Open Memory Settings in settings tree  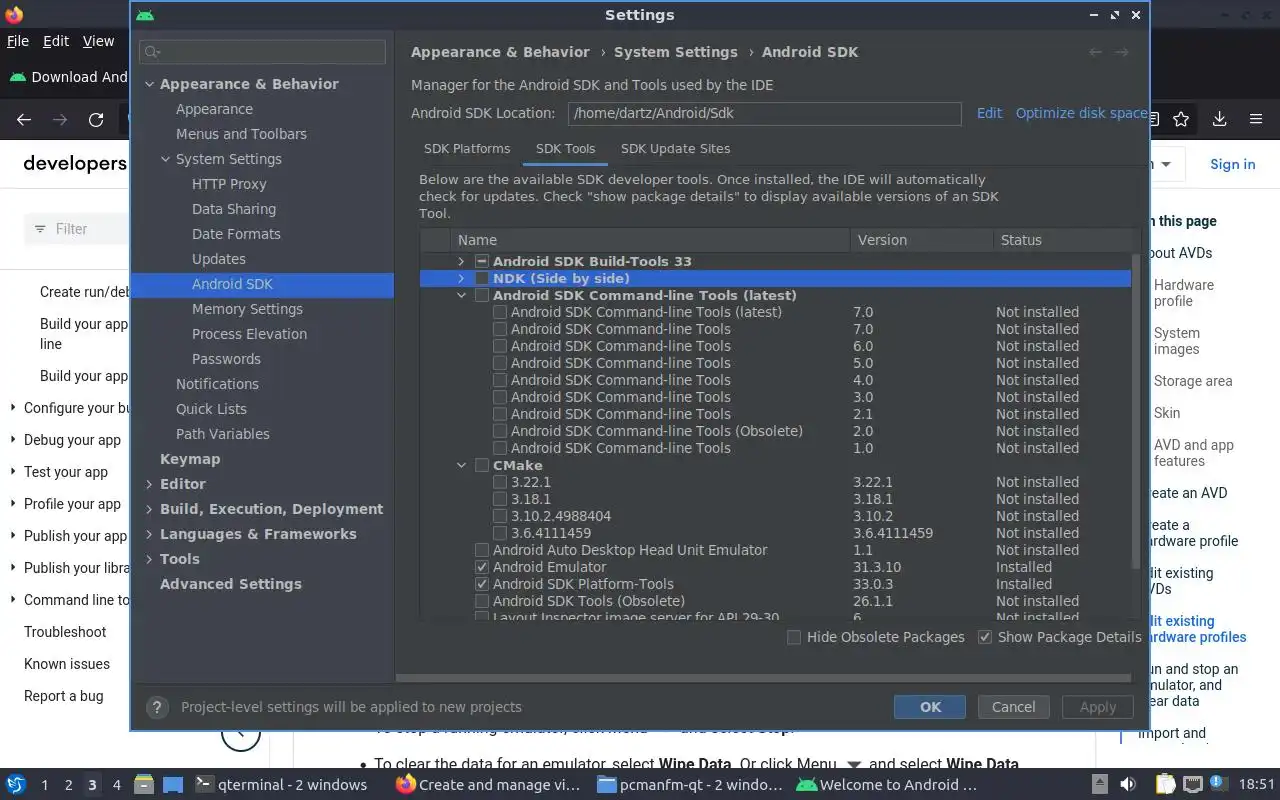pos(247,309)
